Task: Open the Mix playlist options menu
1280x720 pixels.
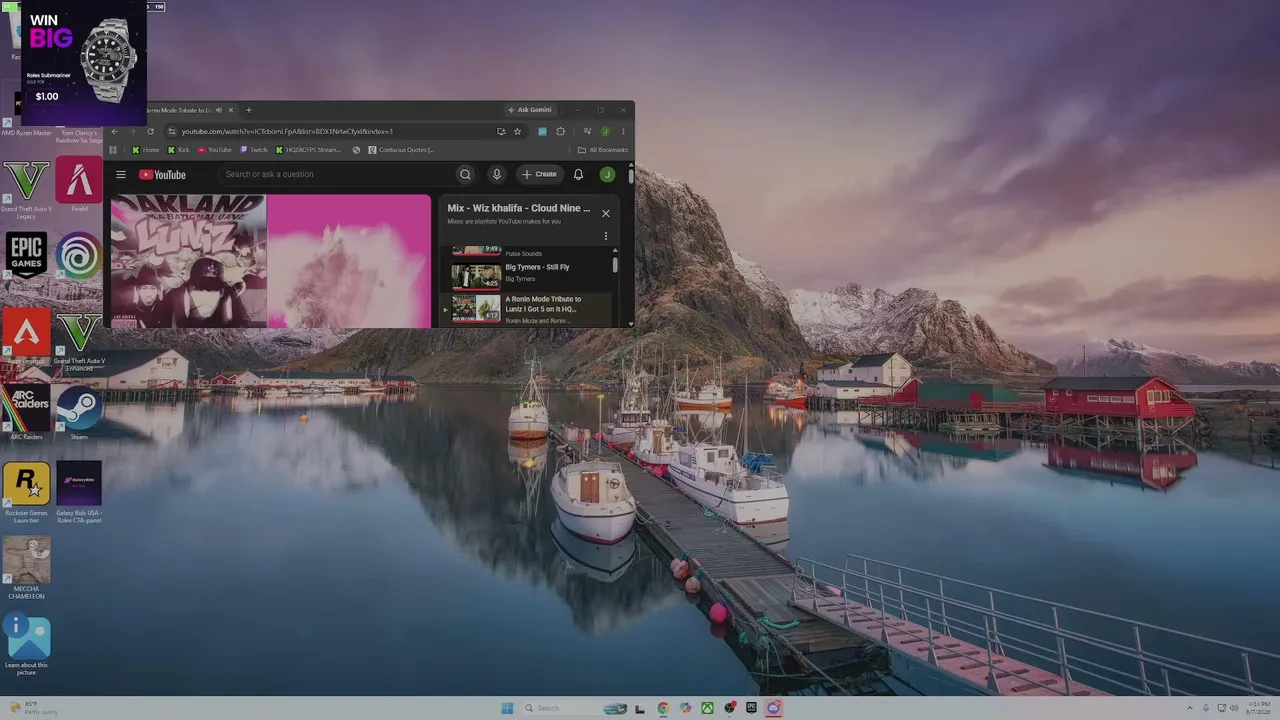Action: (605, 236)
